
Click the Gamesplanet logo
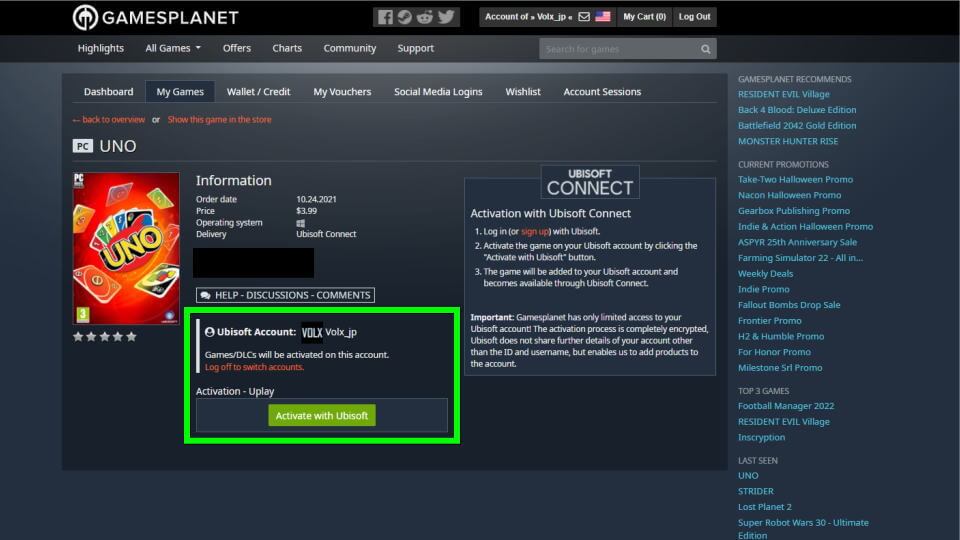point(156,17)
